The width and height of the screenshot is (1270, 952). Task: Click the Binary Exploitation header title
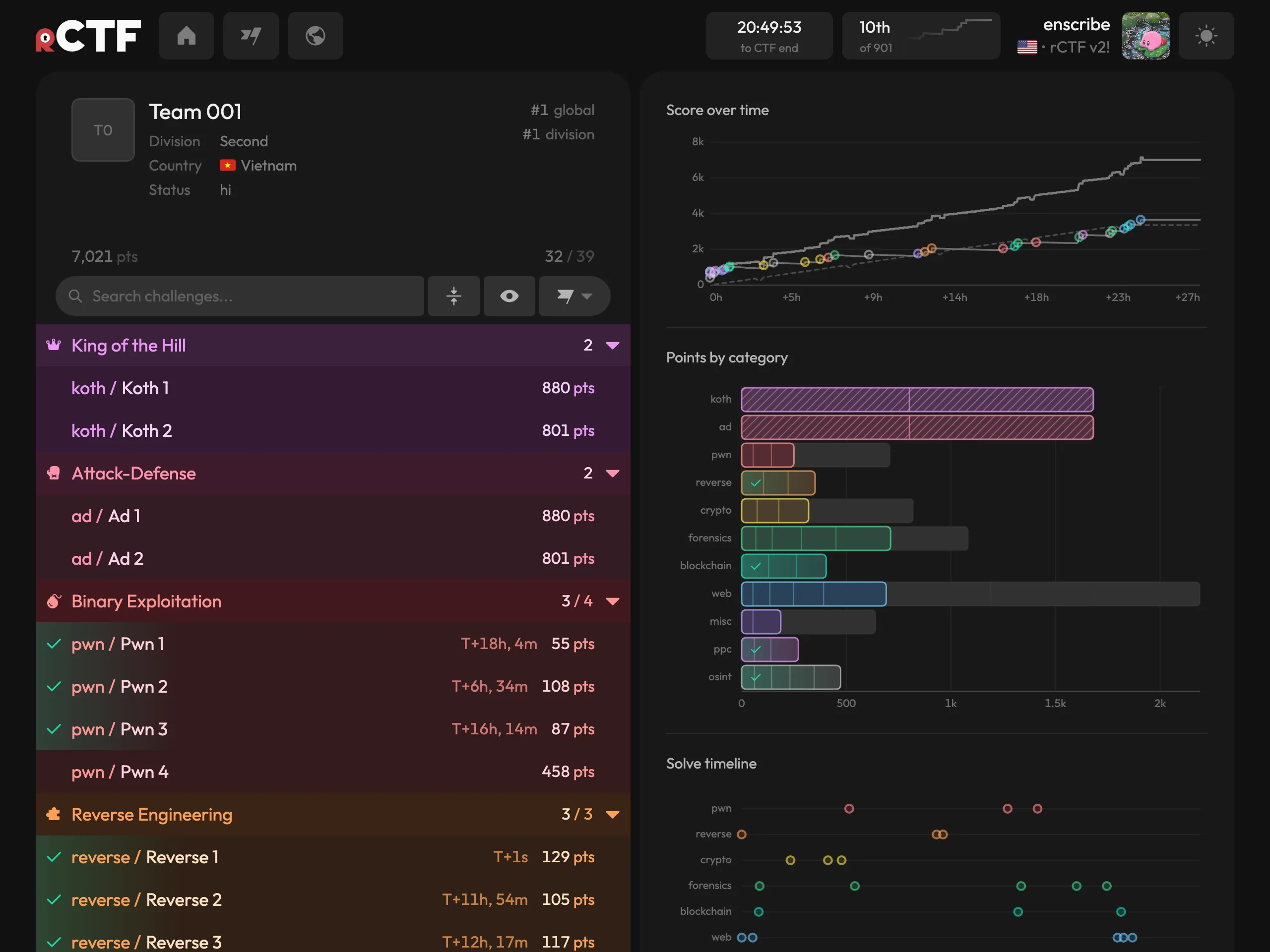146,601
